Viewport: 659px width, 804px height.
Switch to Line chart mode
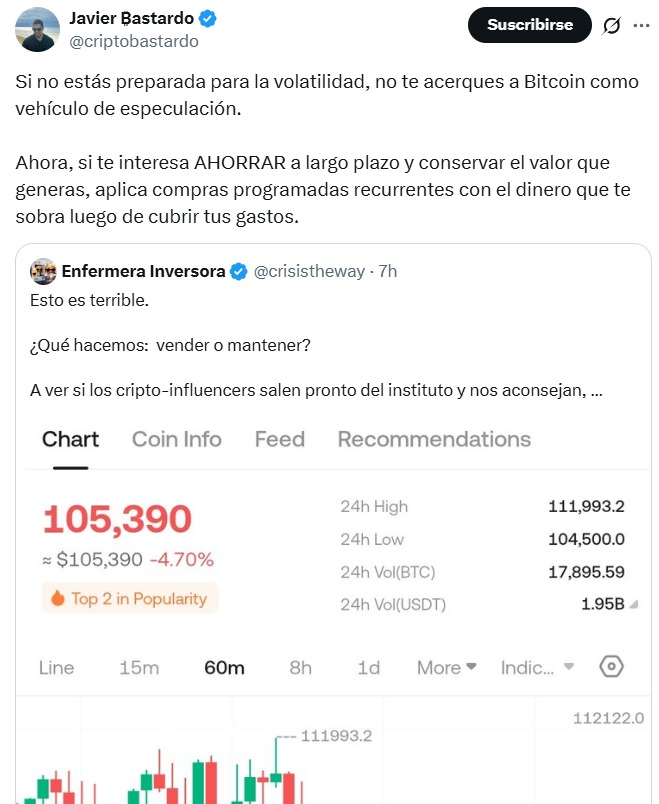[57, 666]
